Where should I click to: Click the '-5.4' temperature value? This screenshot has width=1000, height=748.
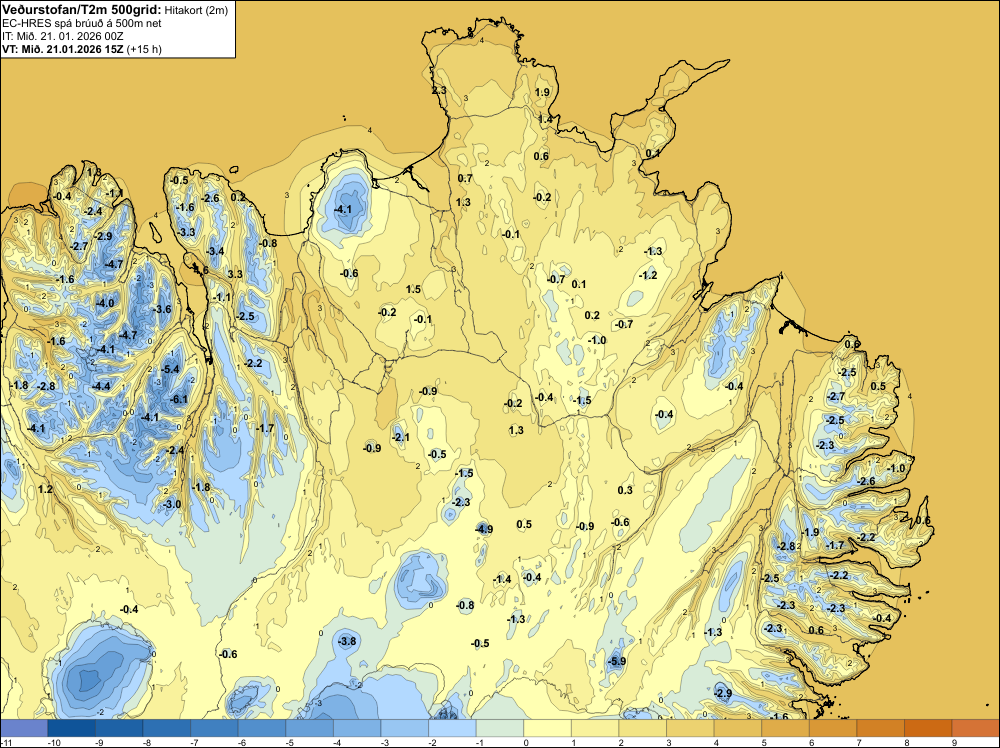pos(170,369)
